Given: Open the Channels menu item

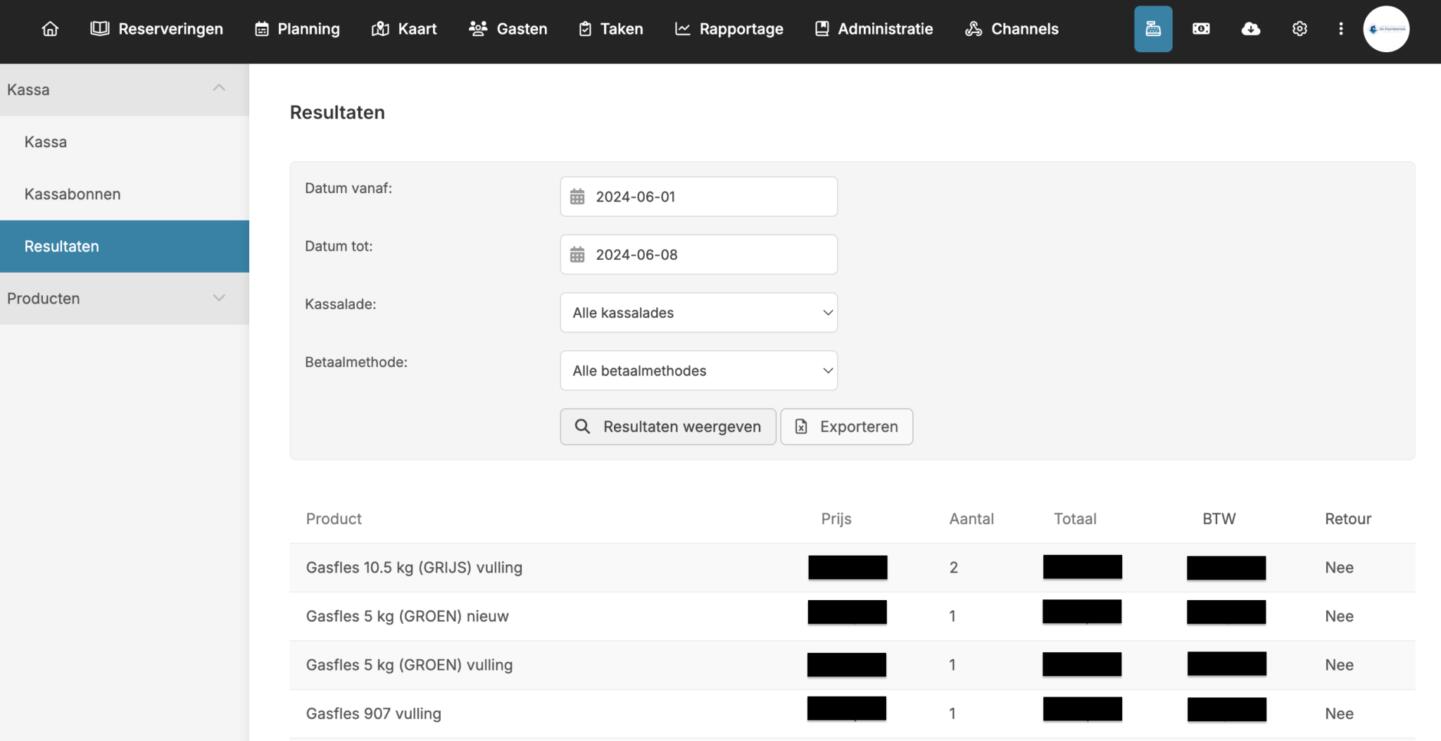Looking at the screenshot, I should 1011,29.
